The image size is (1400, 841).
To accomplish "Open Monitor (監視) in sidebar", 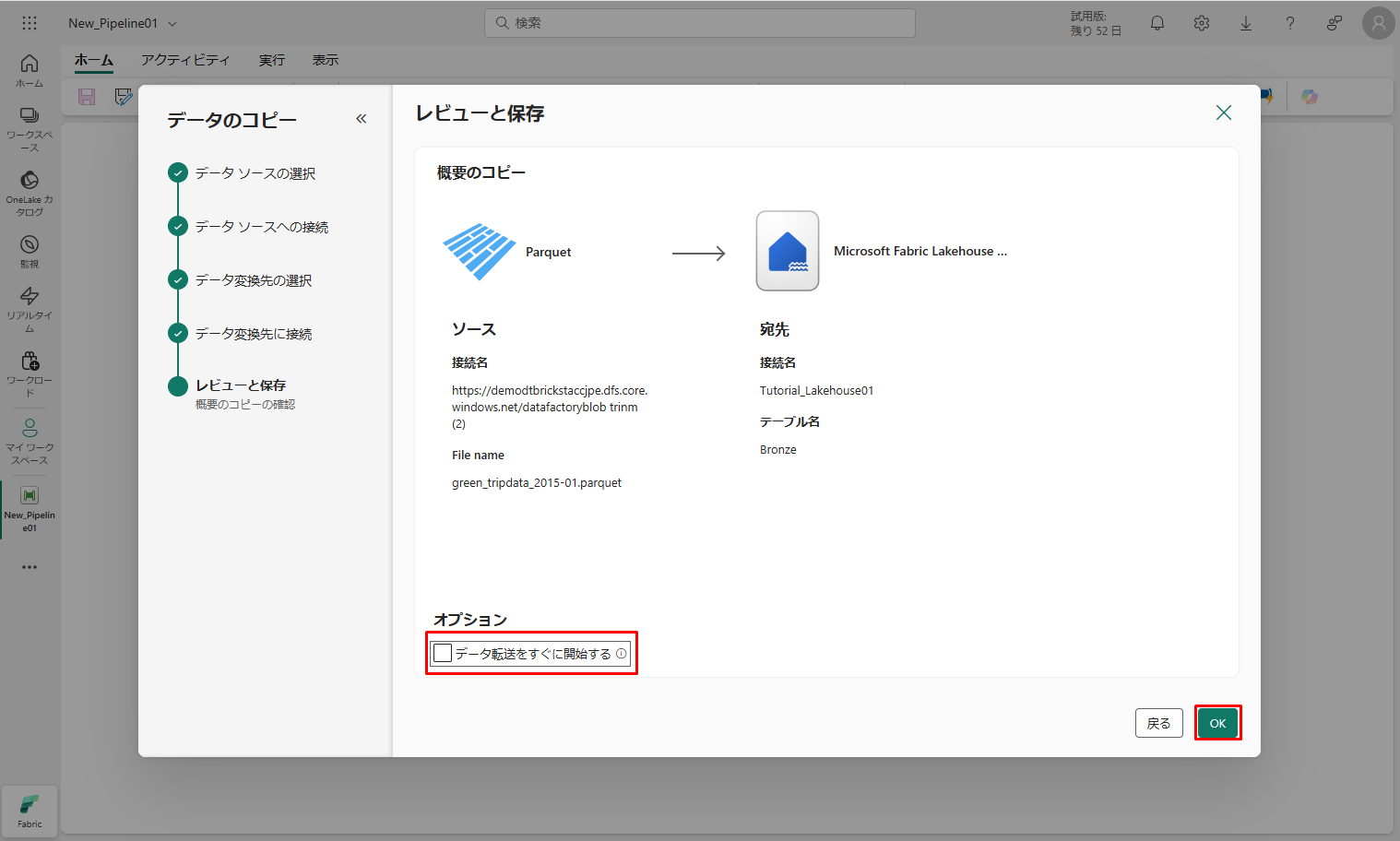I will click(x=30, y=251).
